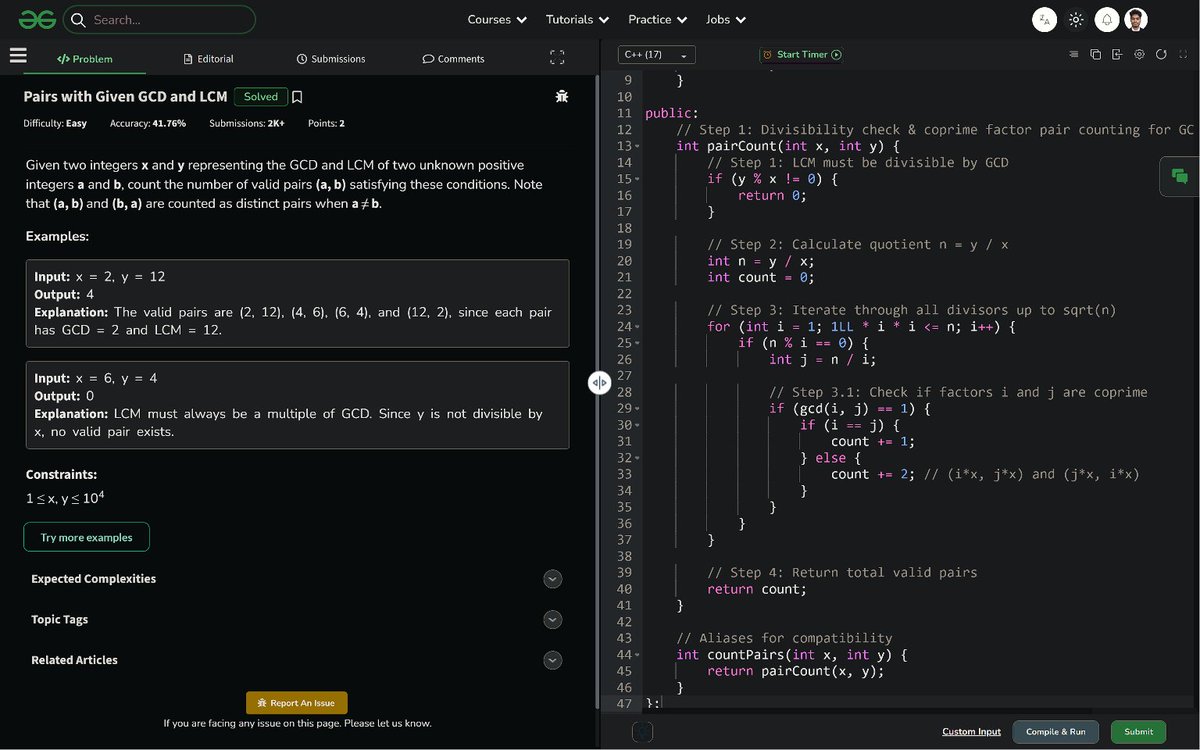Open the Practice dropdown menu

(657, 19)
